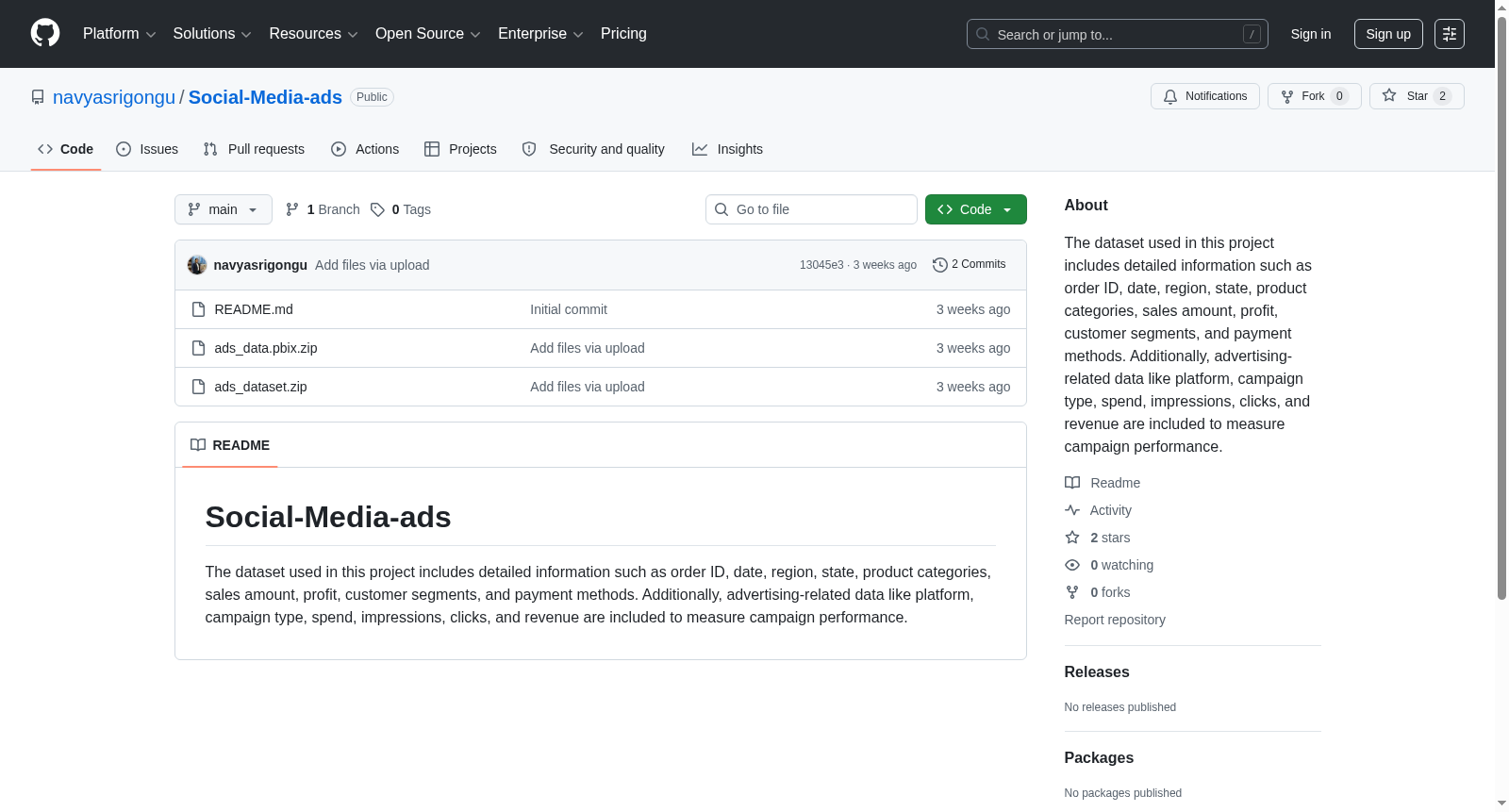Click the ads_dataset.zip file icon

pyautogui.click(x=198, y=387)
